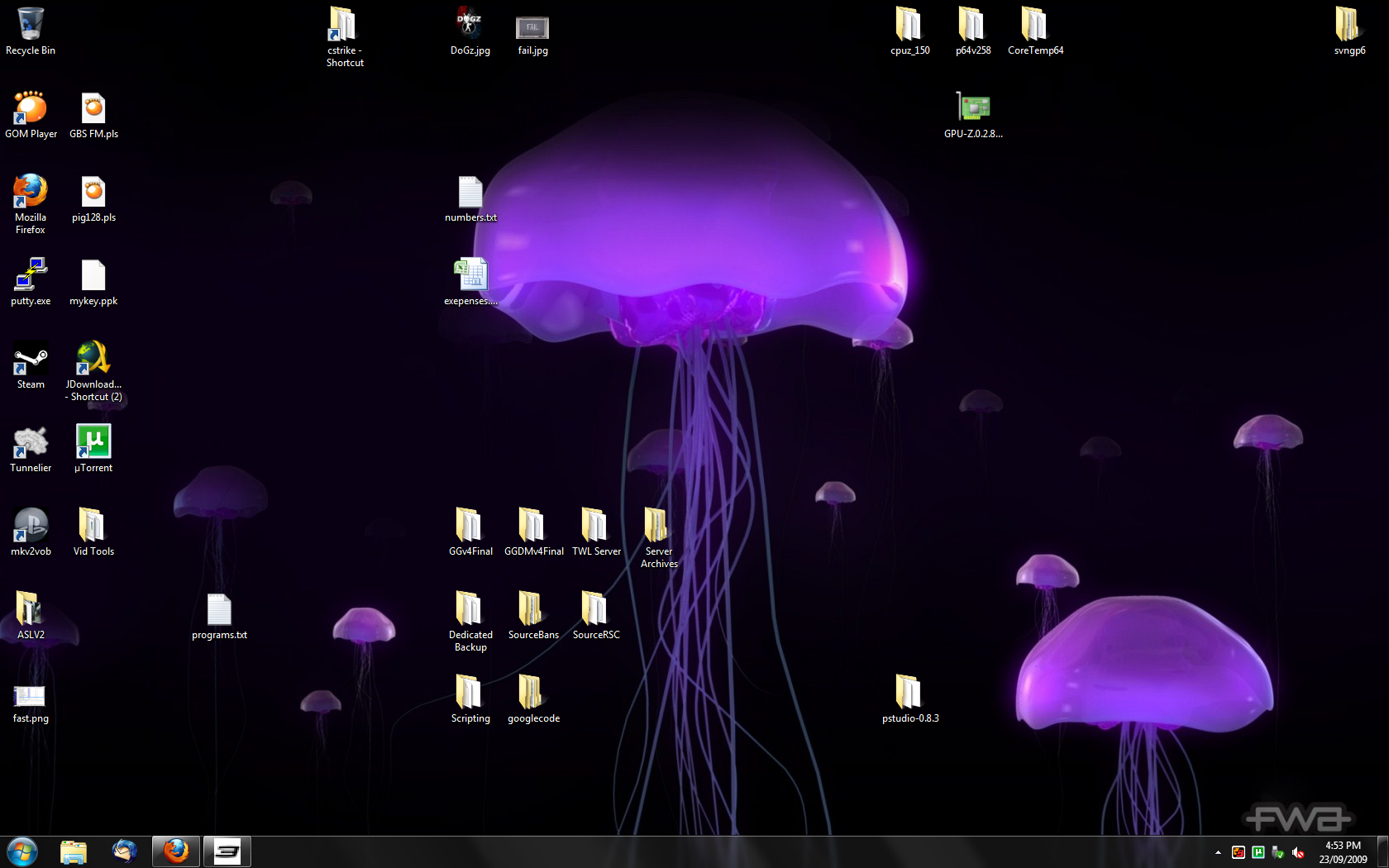Select the Server Archives folder
This screenshot has width=1389, height=868.
pos(659,538)
